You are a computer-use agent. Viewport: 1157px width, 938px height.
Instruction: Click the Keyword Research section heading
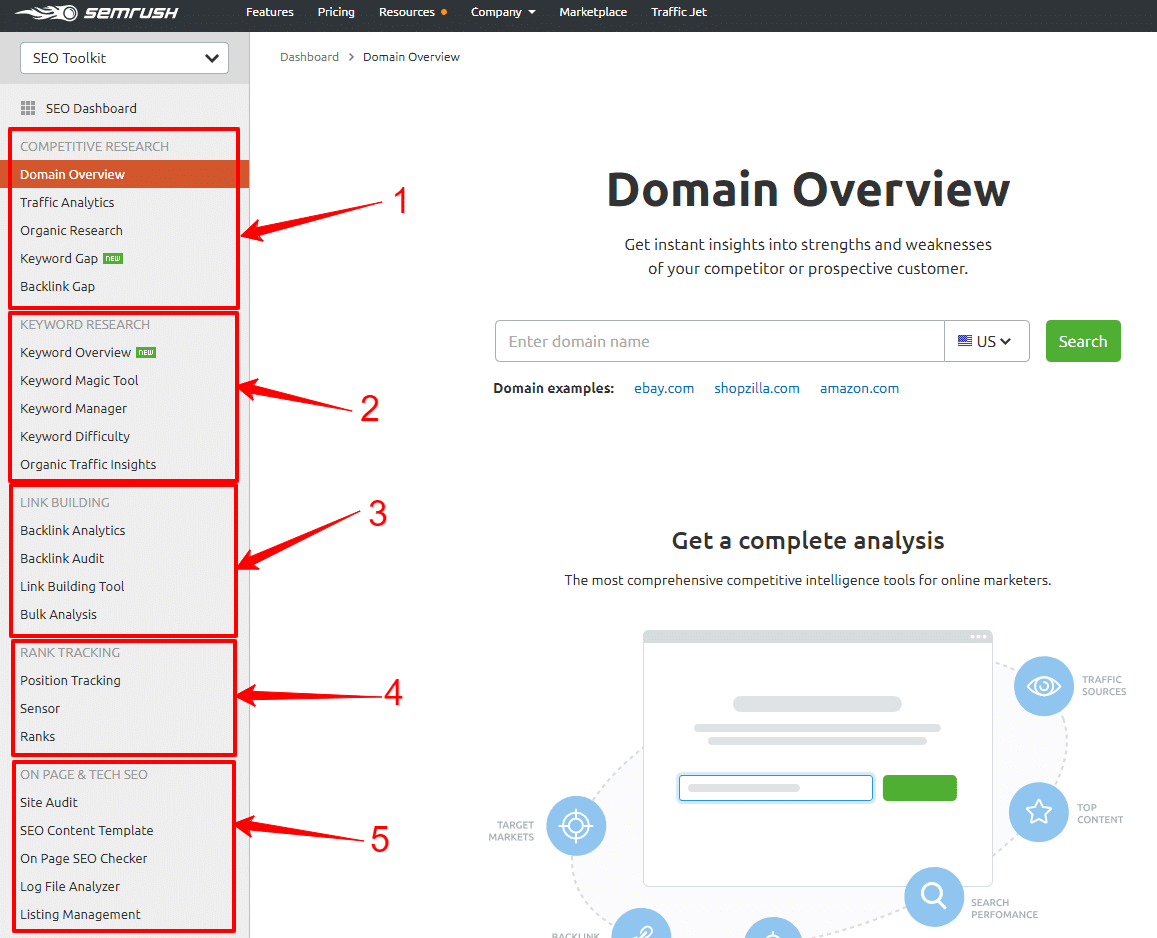(85, 325)
